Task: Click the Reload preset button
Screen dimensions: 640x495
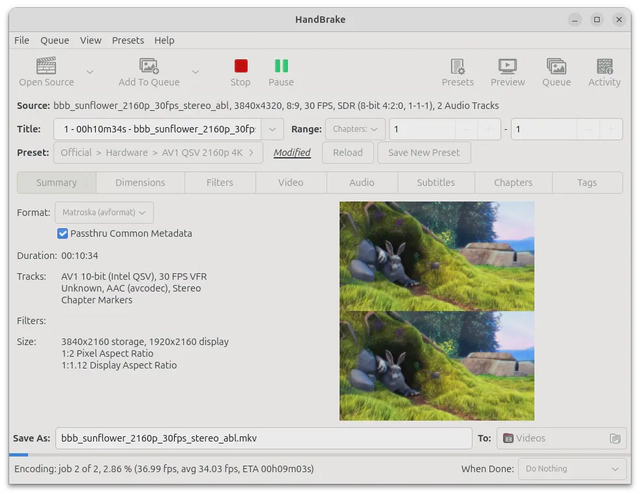Action: click(348, 153)
